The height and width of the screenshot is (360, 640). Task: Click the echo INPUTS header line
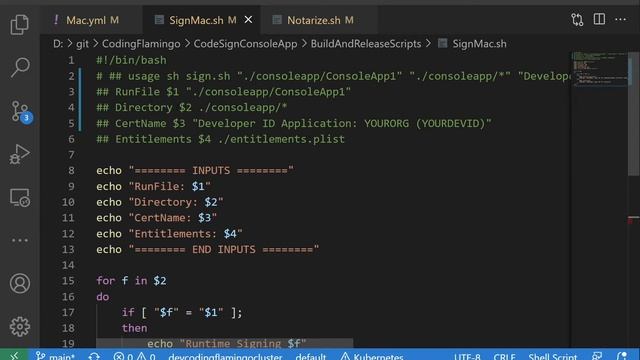[x=195, y=170]
